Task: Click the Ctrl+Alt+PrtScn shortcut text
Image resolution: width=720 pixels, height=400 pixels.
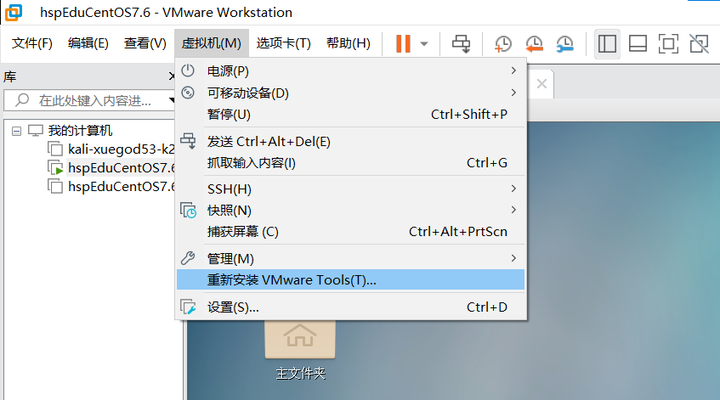Action: tap(458, 232)
